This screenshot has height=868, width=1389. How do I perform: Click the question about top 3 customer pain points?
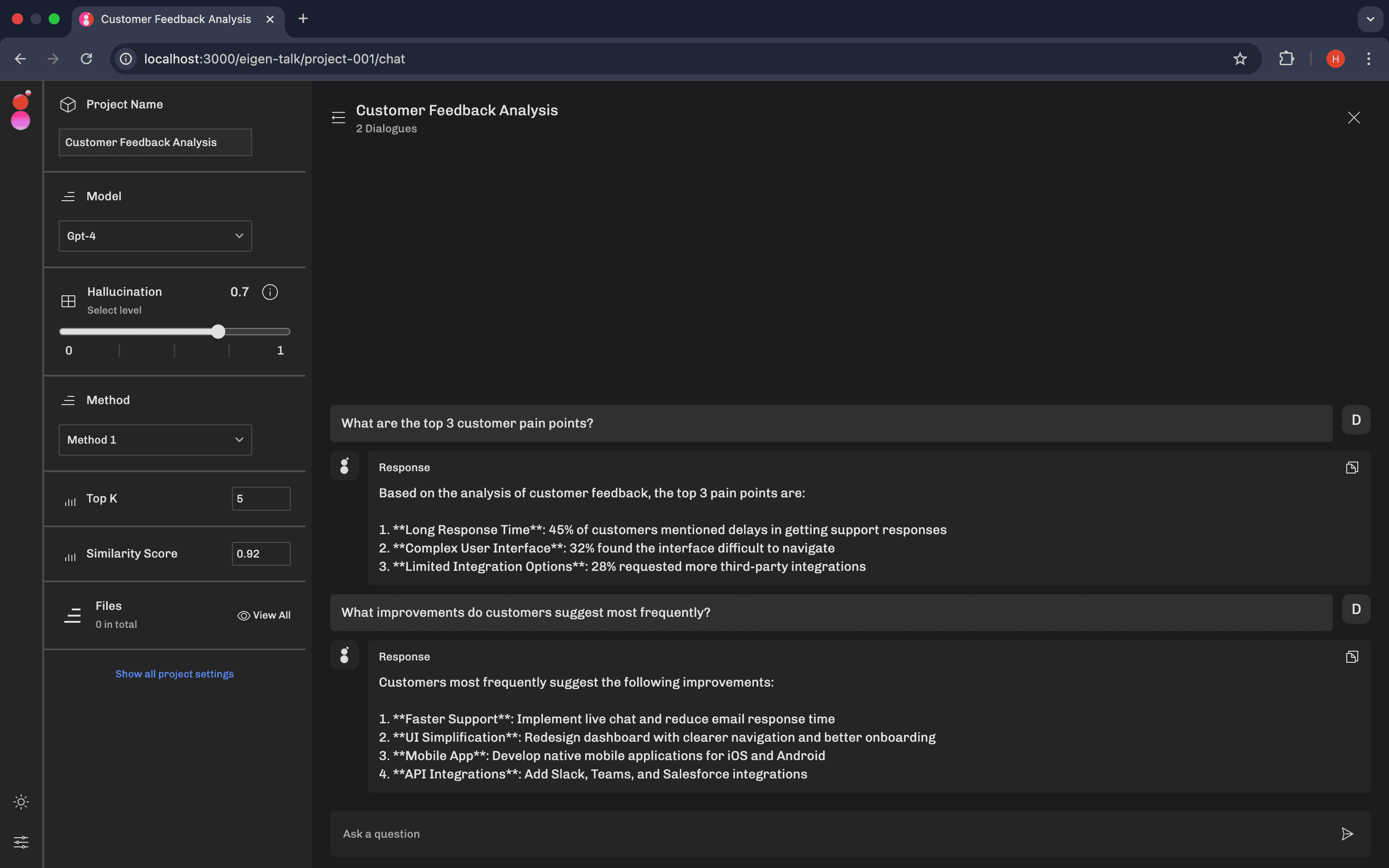(831, 423)
